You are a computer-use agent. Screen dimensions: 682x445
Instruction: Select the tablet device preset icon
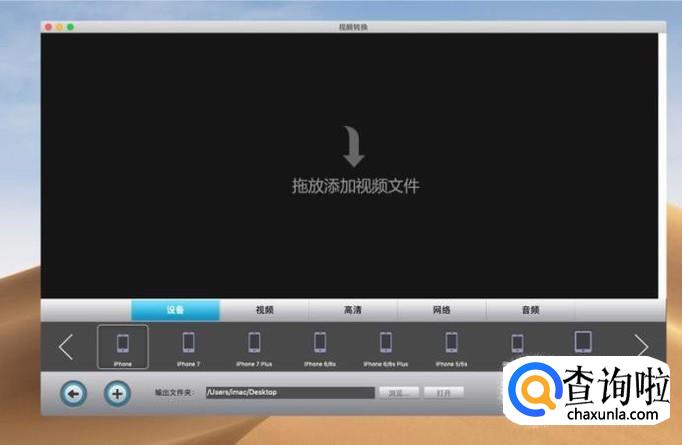click(x=583, y=342)
